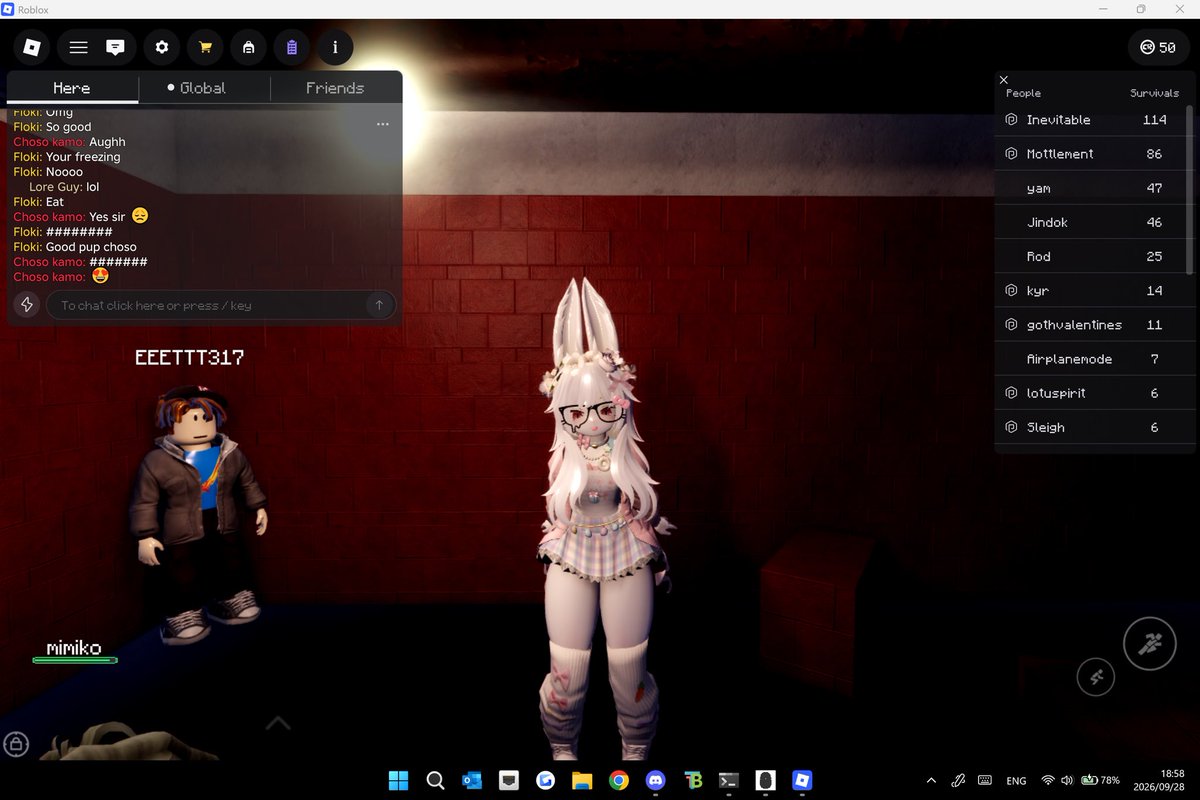1200x800 pixels.
Task: Send chat message with the arrow button
Action: (379, 305)
